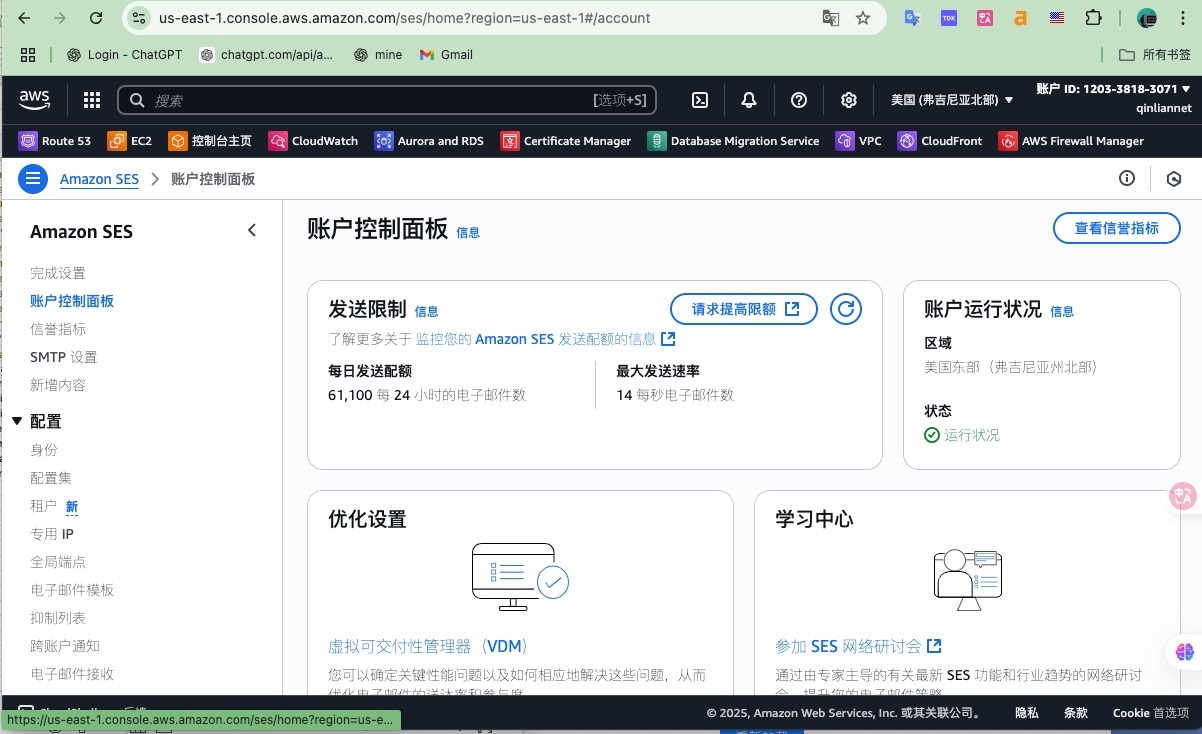Open 新增内容 in sidebar
The width and height of the screenshot is (1202, 734).
pos(58,385)
